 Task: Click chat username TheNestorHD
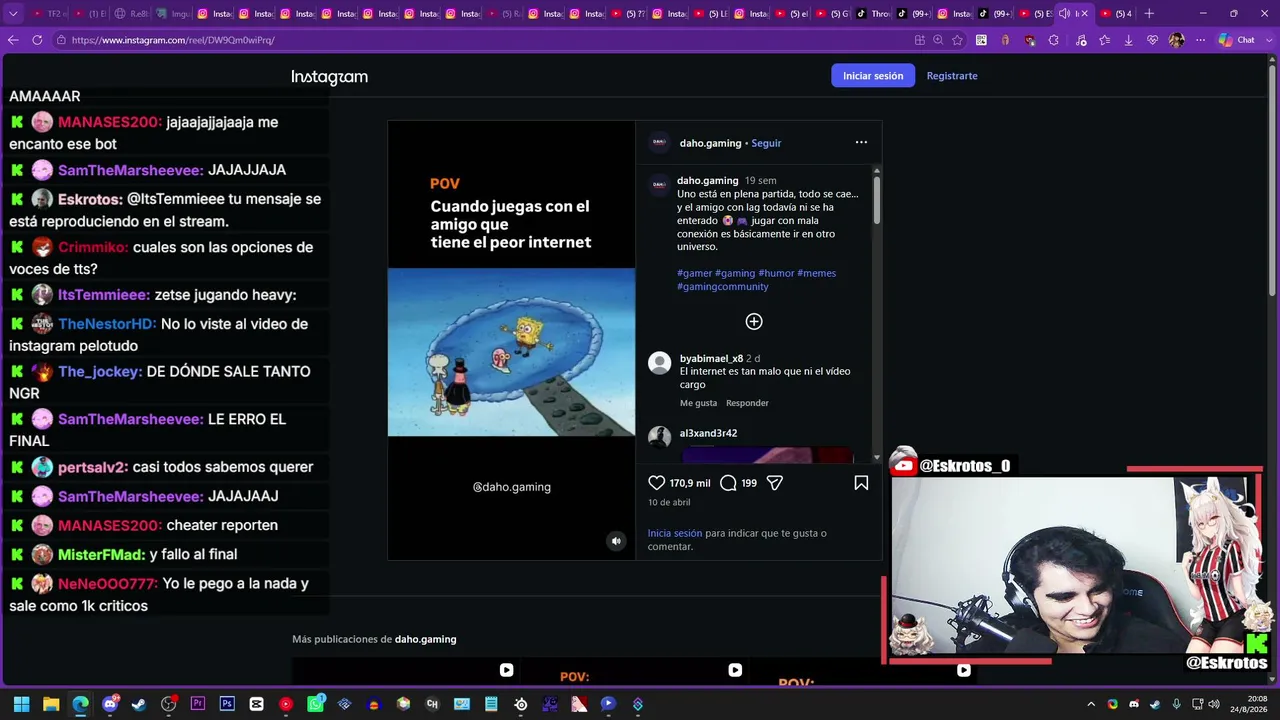tap(107, 324)
